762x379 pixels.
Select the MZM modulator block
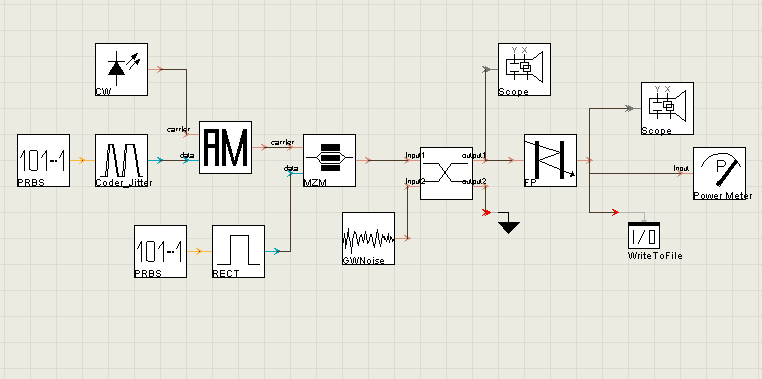(x=329, y=160)
